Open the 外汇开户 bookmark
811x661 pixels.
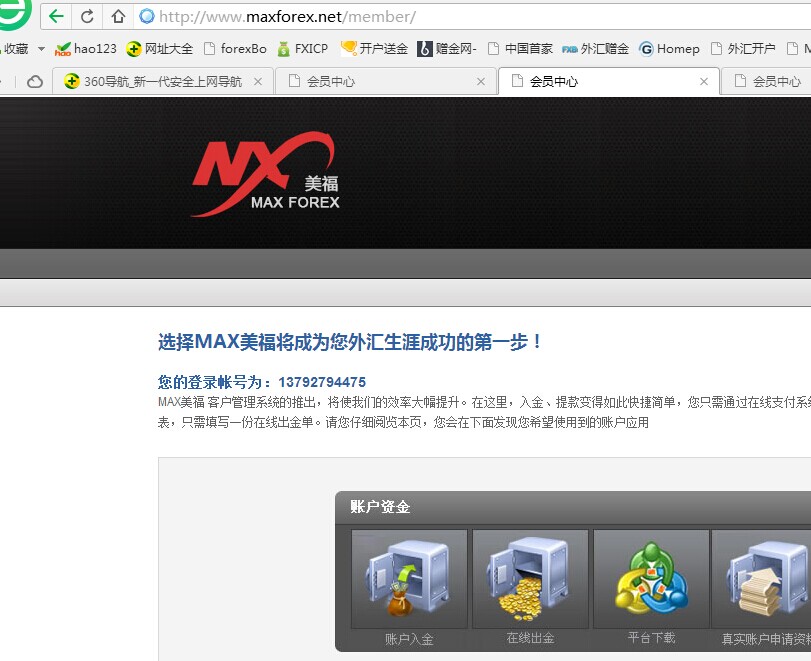click(743, 49)
